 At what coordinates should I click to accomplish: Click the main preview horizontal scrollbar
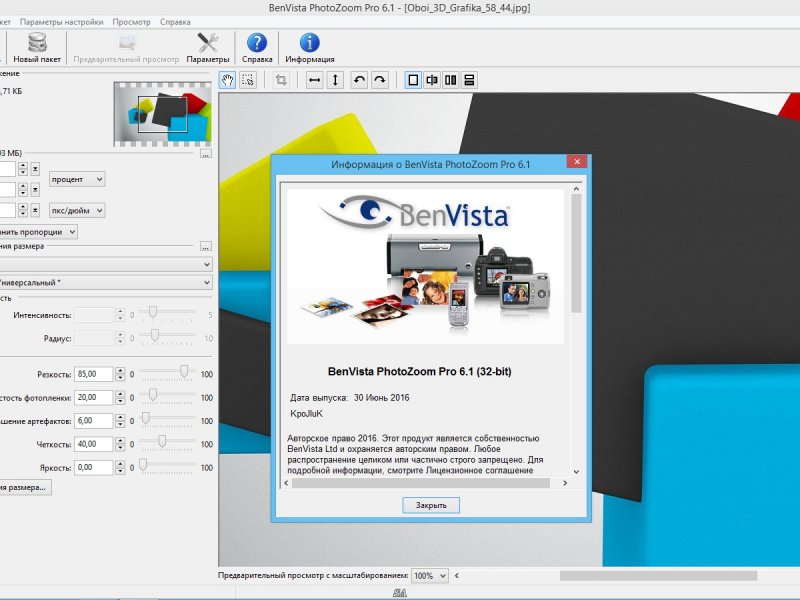pos(658,576)
